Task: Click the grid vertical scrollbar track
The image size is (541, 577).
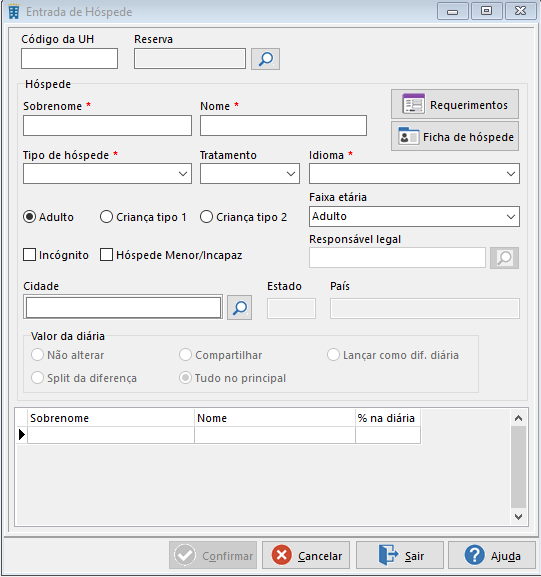Action: 519,467
